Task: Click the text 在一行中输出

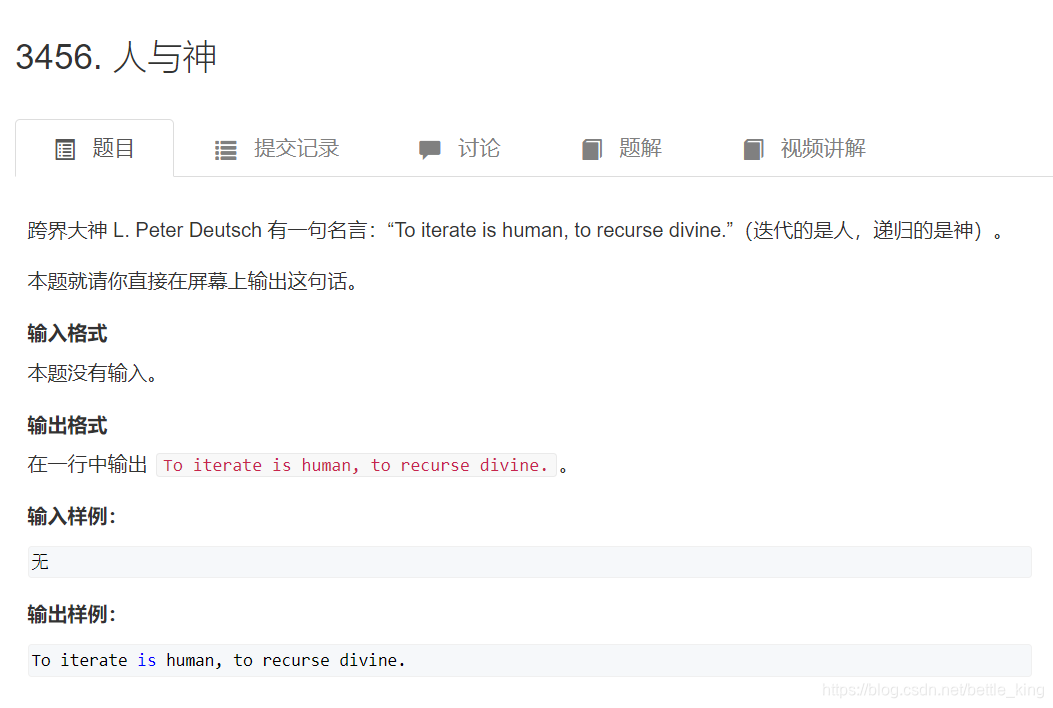Action: [87, 464]
